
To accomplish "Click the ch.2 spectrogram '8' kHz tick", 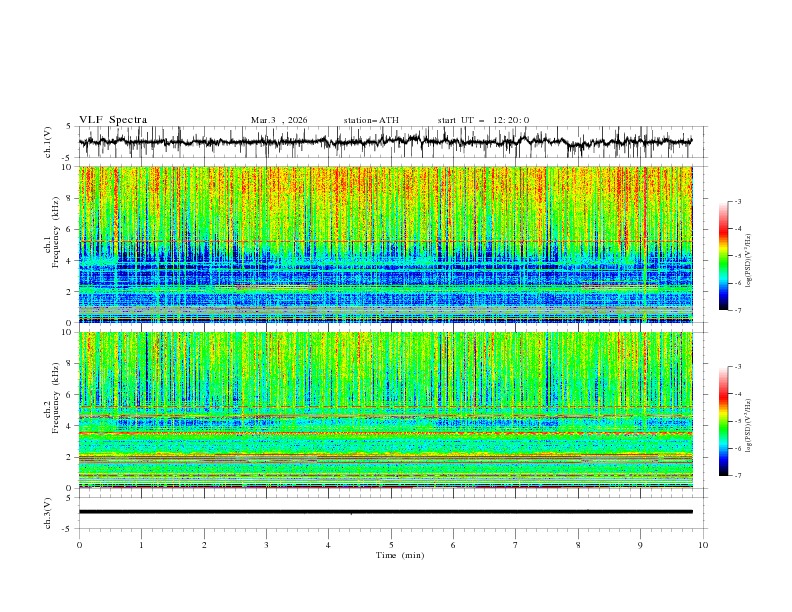I will [x=69, y=364].
